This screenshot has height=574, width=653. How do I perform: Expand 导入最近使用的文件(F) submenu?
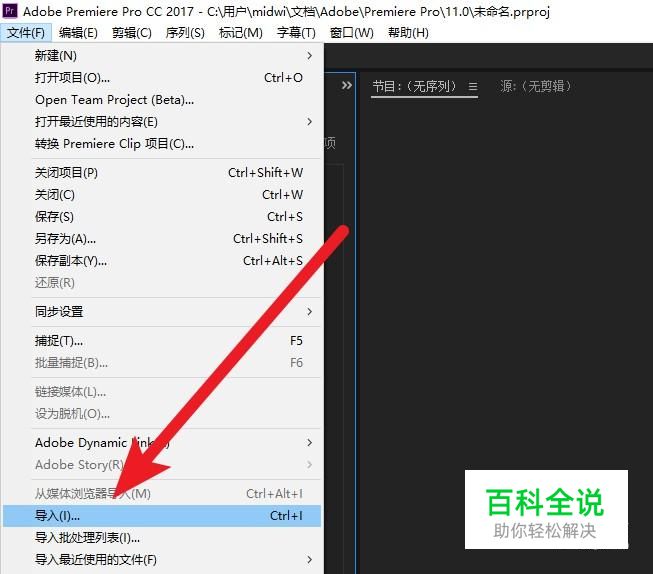tap(162, 560)
